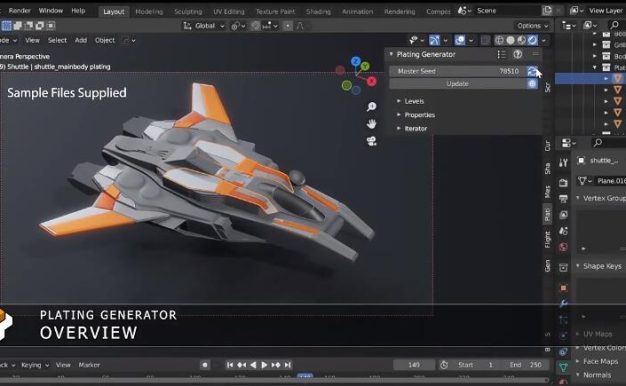Open the View Layer properties tab icon

click(x=563, y=215)
